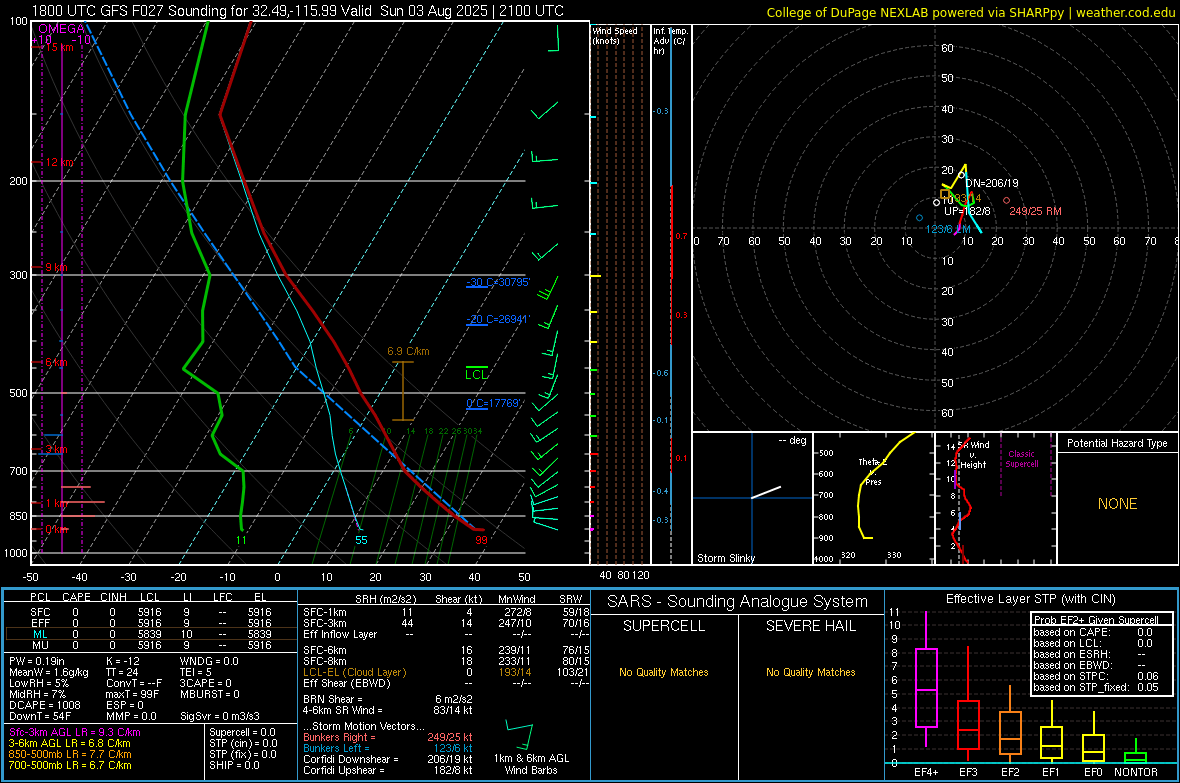This screenshot has height=783, width=1180.
Task: Click No Quality Matches under SUPERCELL
Action: tap(664, 672)
